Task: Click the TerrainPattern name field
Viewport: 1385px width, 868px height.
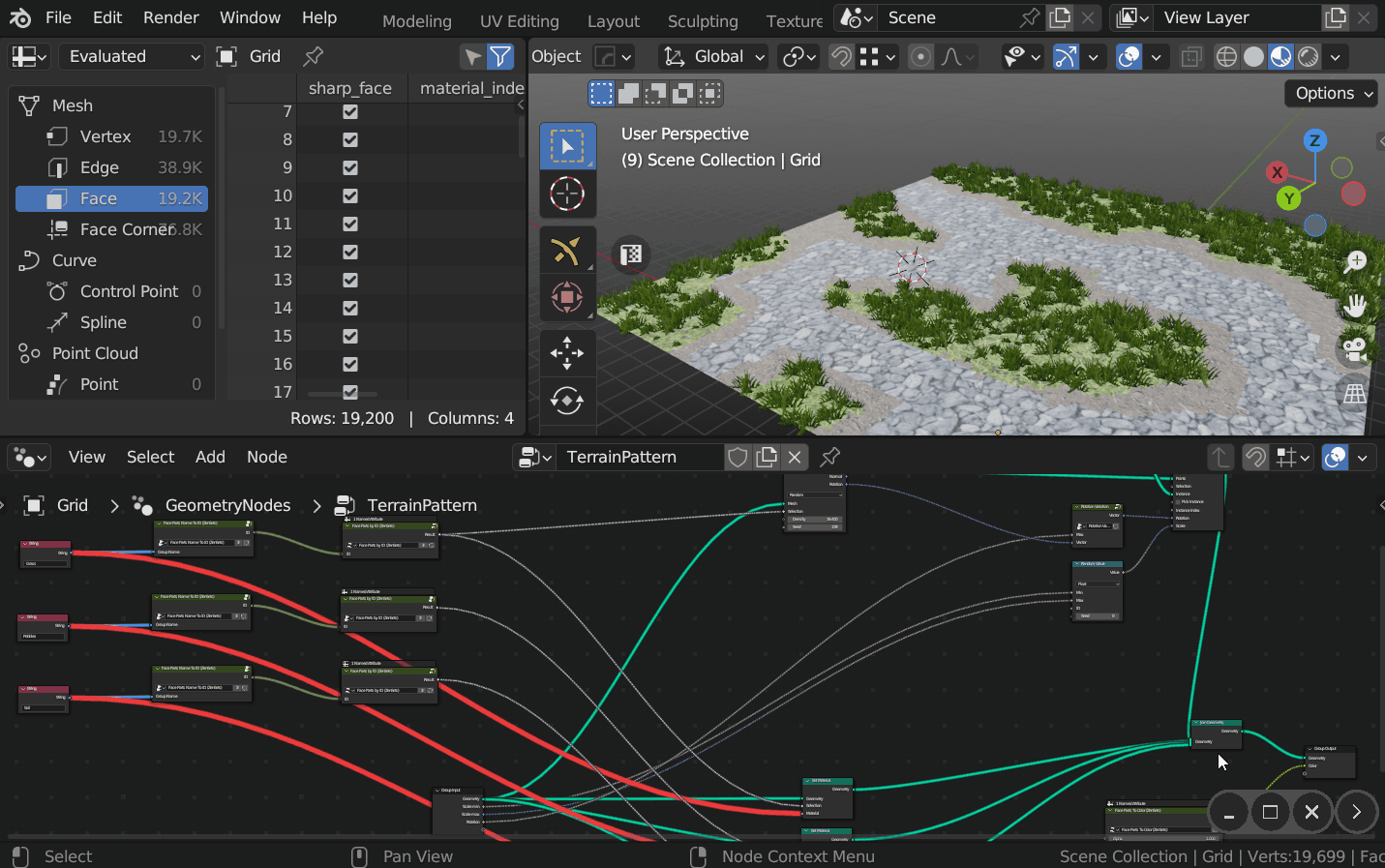Action: 639,457
